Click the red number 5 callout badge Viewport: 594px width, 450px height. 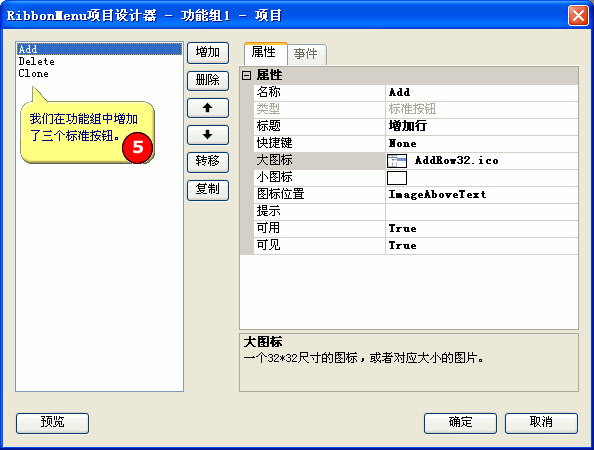tap(138, 147)
